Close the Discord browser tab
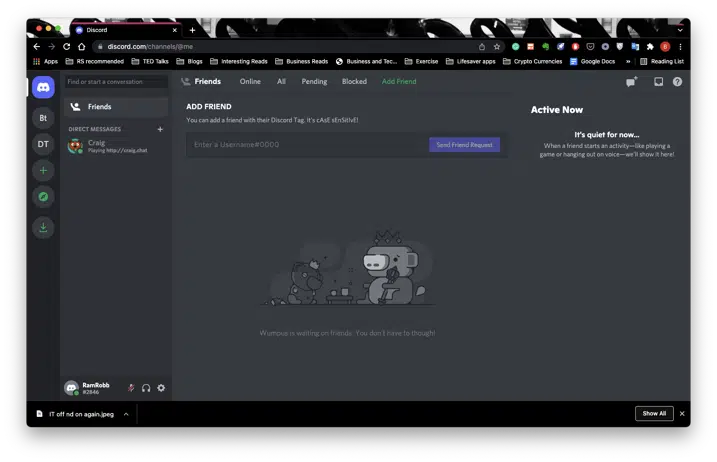The width and height of the screenshot is (717, 462). [x=175, y=30]
